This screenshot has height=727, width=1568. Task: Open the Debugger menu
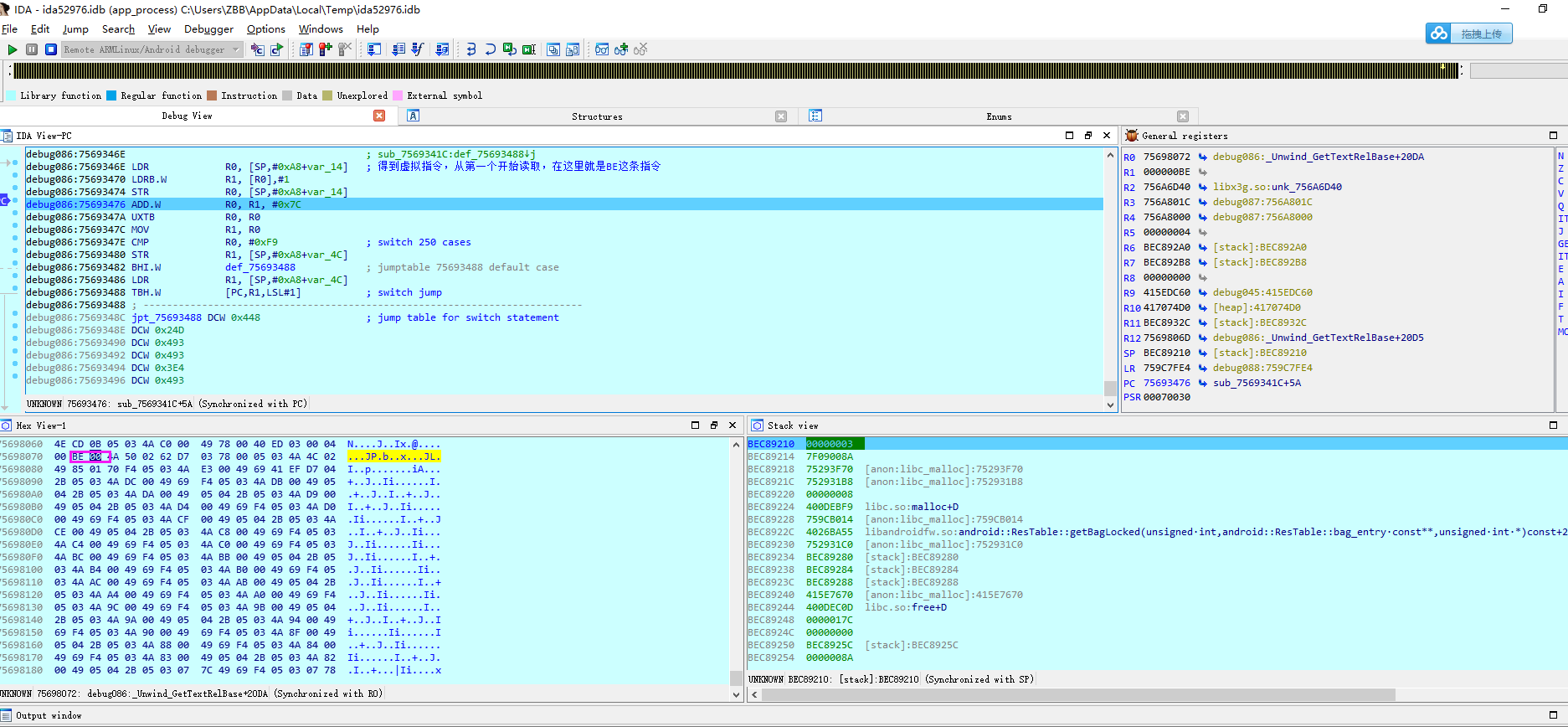click(x=208, y=29)
